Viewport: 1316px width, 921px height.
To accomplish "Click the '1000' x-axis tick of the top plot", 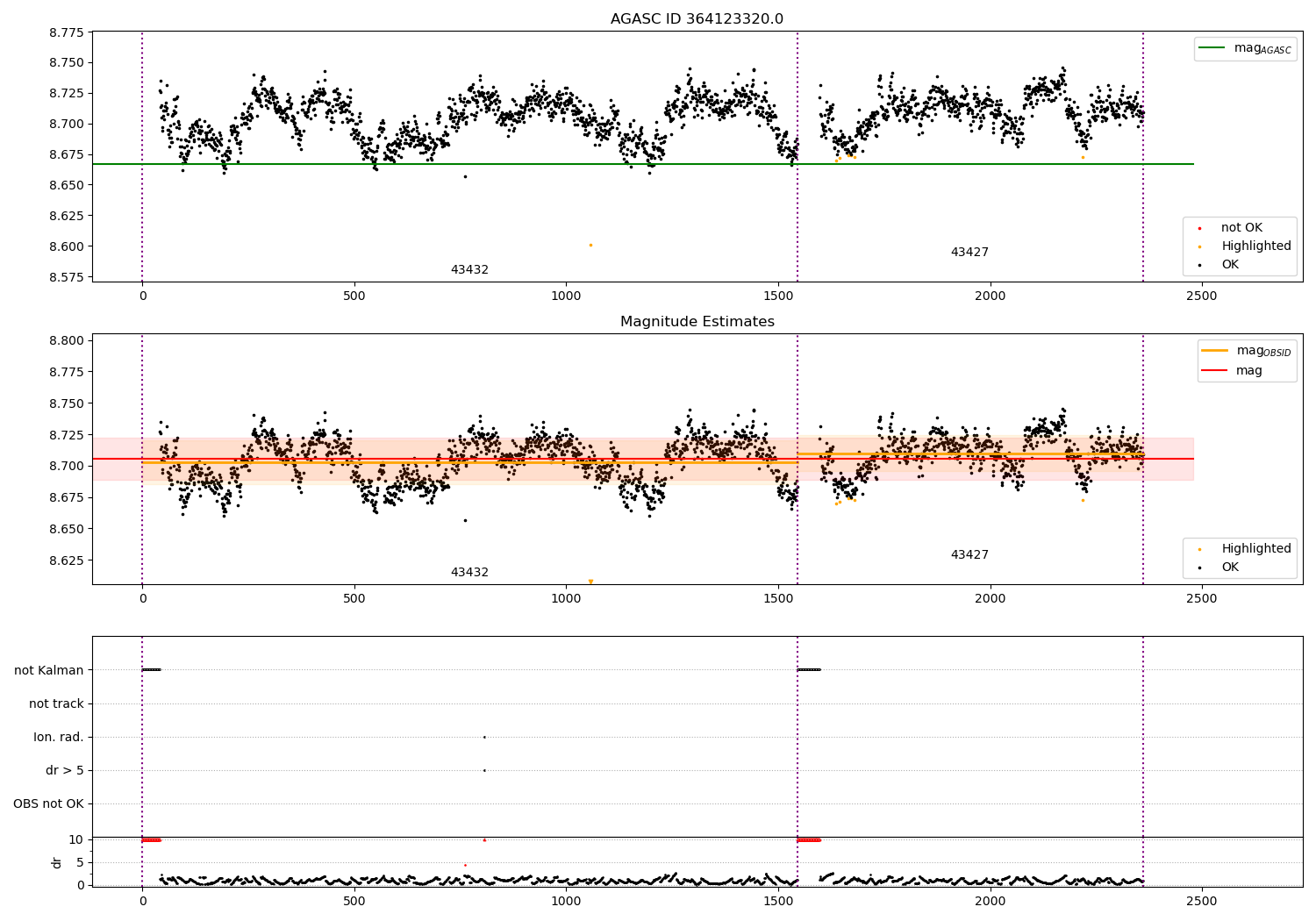I will coord(566,296).
